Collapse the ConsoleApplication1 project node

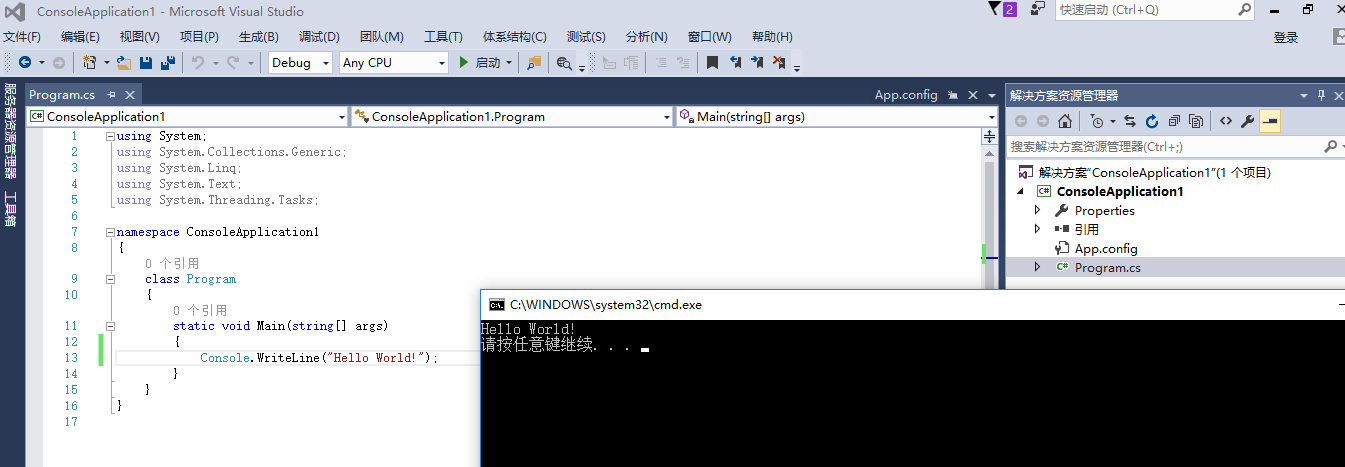pyautogui.click(x=1021, y=191)
